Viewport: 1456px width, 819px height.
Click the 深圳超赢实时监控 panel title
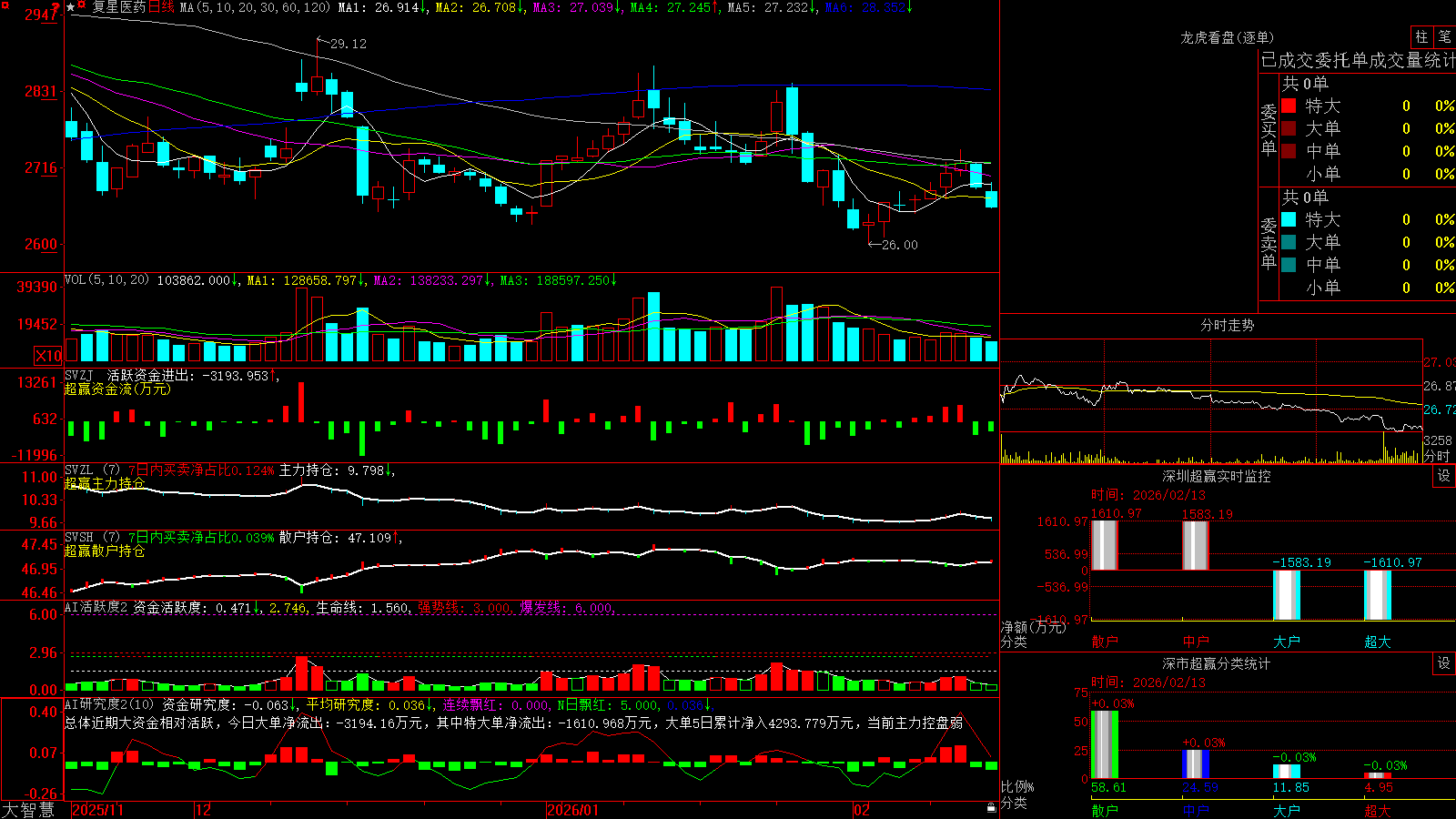click(1217, 476)
